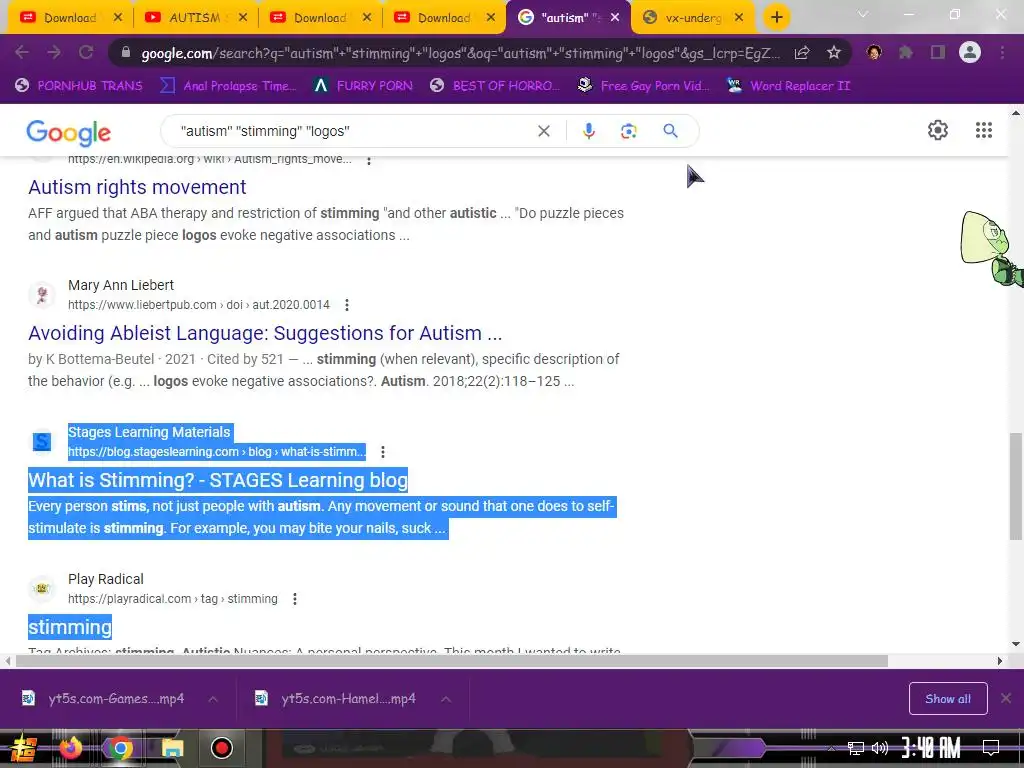Click the red record button in taskbar
The height and width of the screenshot is (768, 1024).
coord(221,748)
